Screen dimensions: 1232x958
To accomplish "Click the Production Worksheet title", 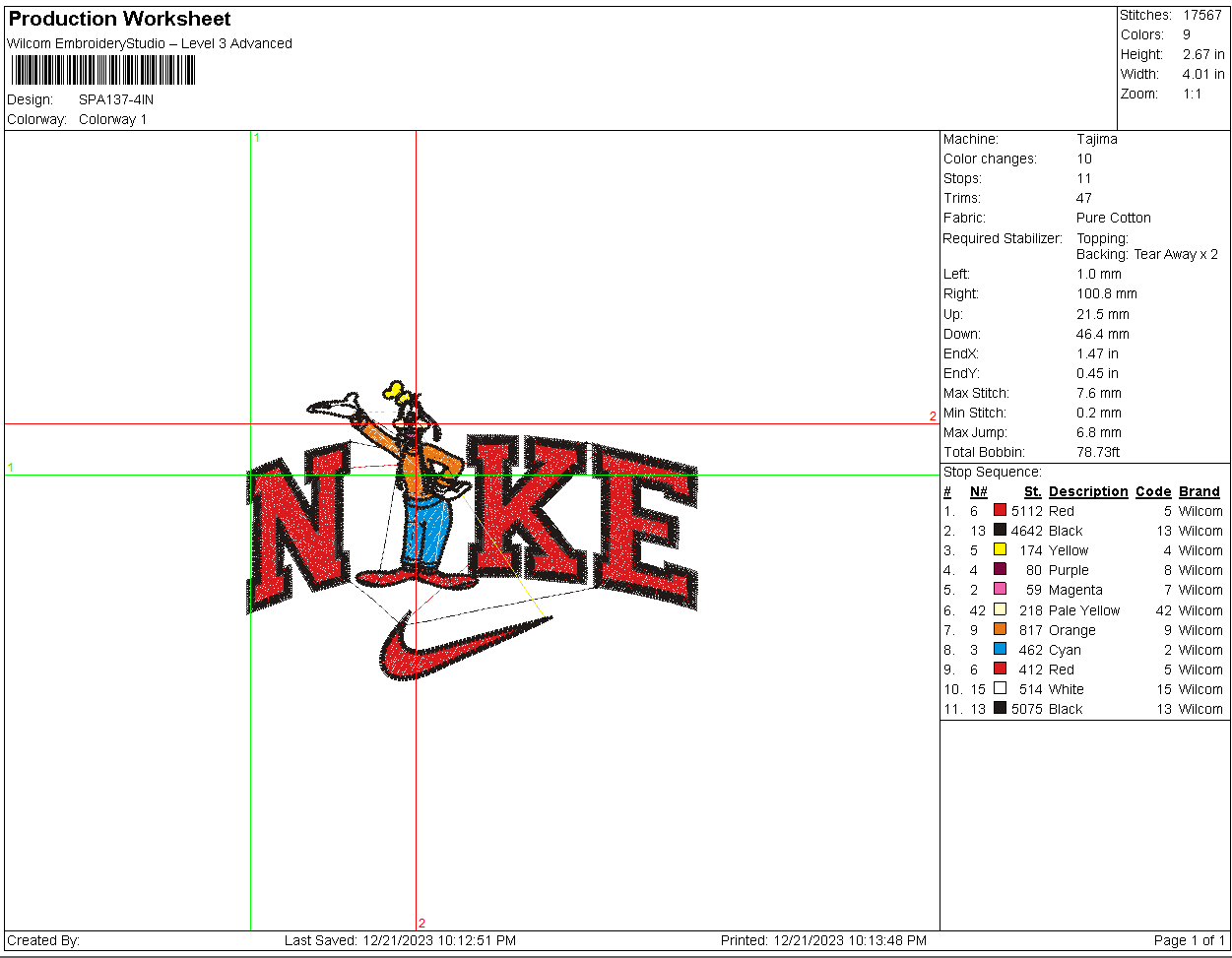I will pos(120,19).
